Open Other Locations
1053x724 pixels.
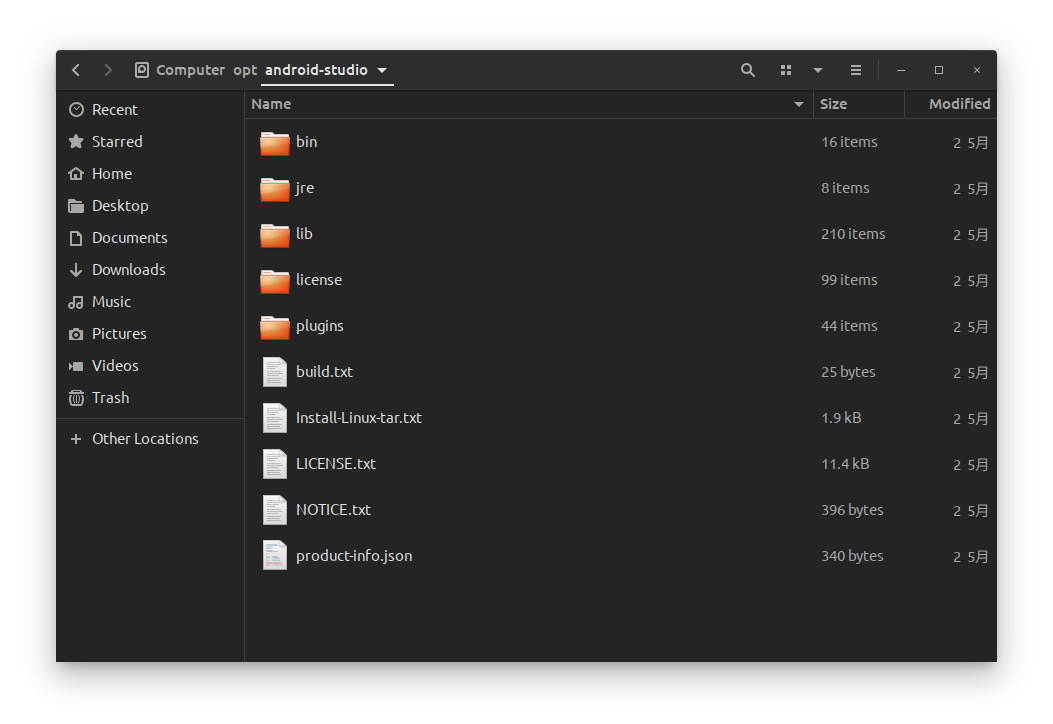coord(145,438)
